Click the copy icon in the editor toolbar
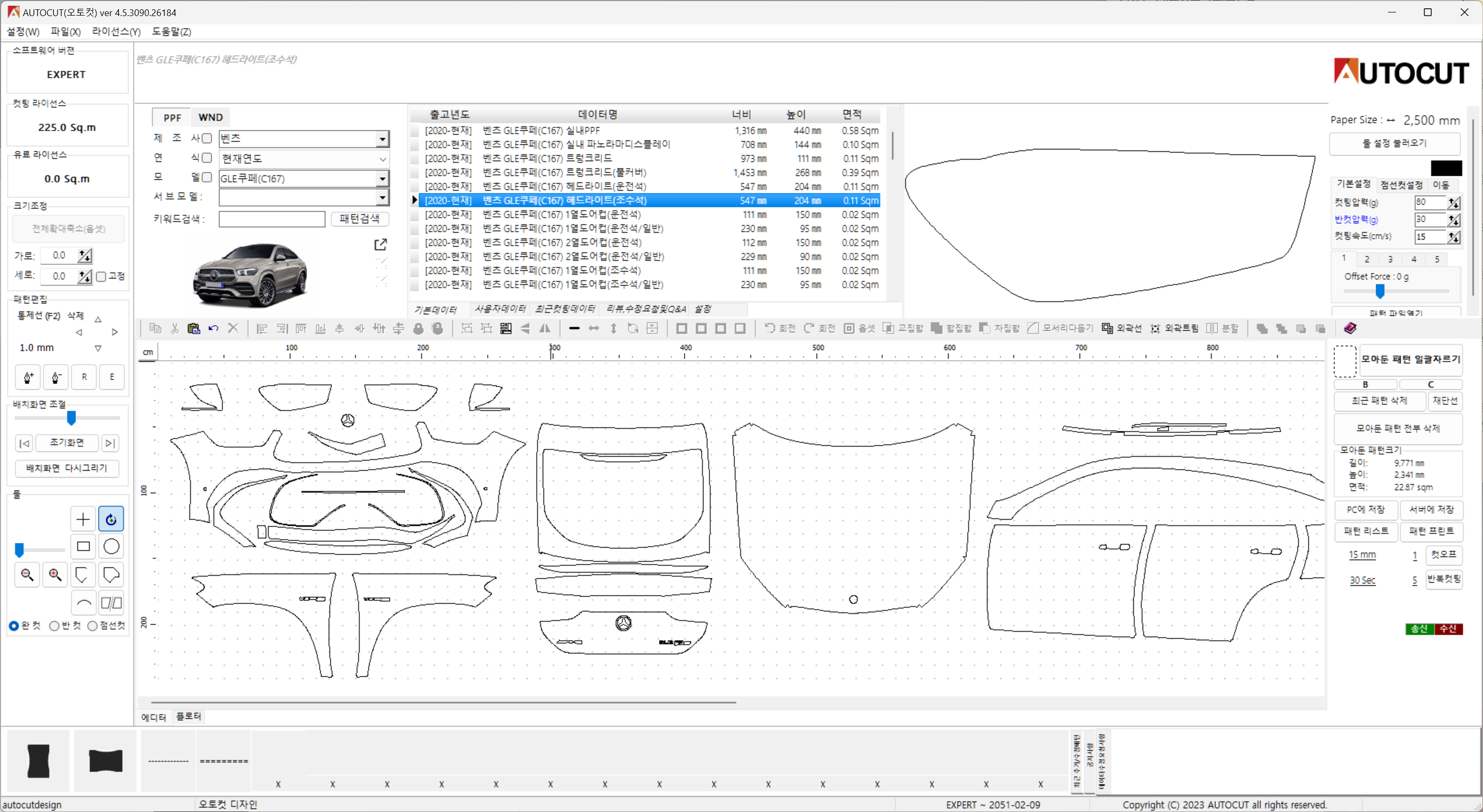This screenshot has width=1483, height=812. pos(155,328)
